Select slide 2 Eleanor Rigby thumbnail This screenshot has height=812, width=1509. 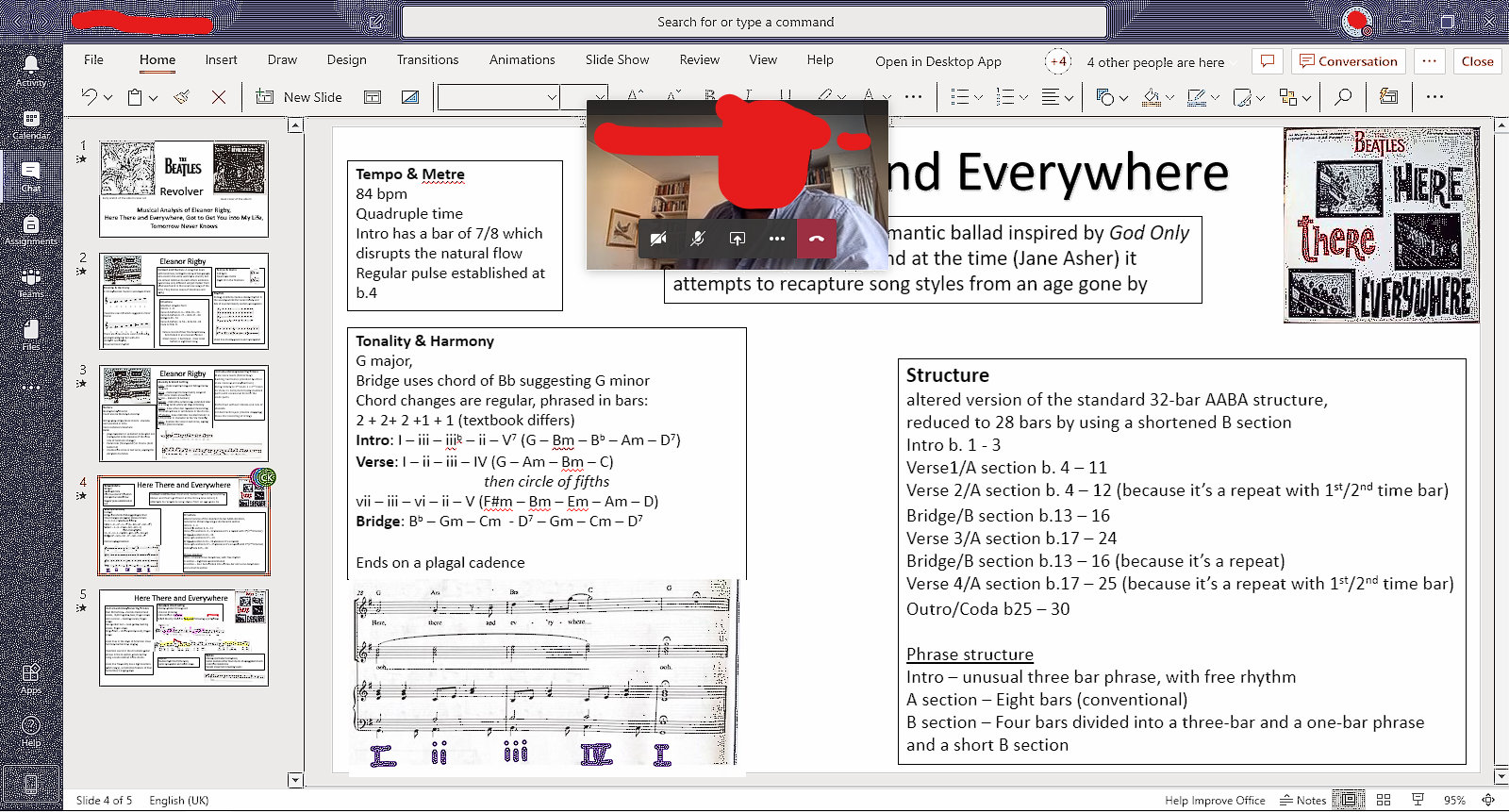tap(184, 301)
